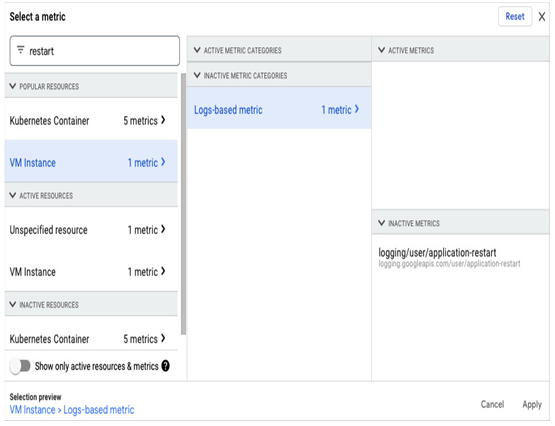
Task: Click into the restart filter text field
Action: (95, 51)
